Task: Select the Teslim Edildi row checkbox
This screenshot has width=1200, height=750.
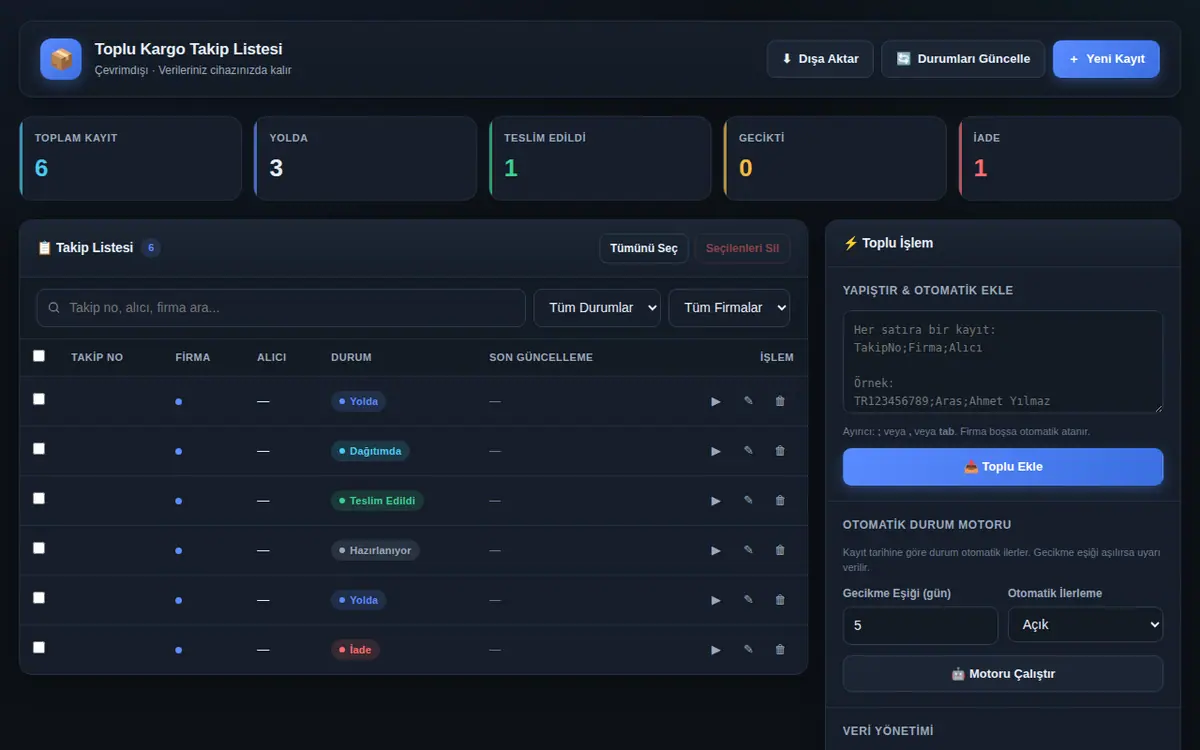Action: pyautogui.click(x=39, y=498)
